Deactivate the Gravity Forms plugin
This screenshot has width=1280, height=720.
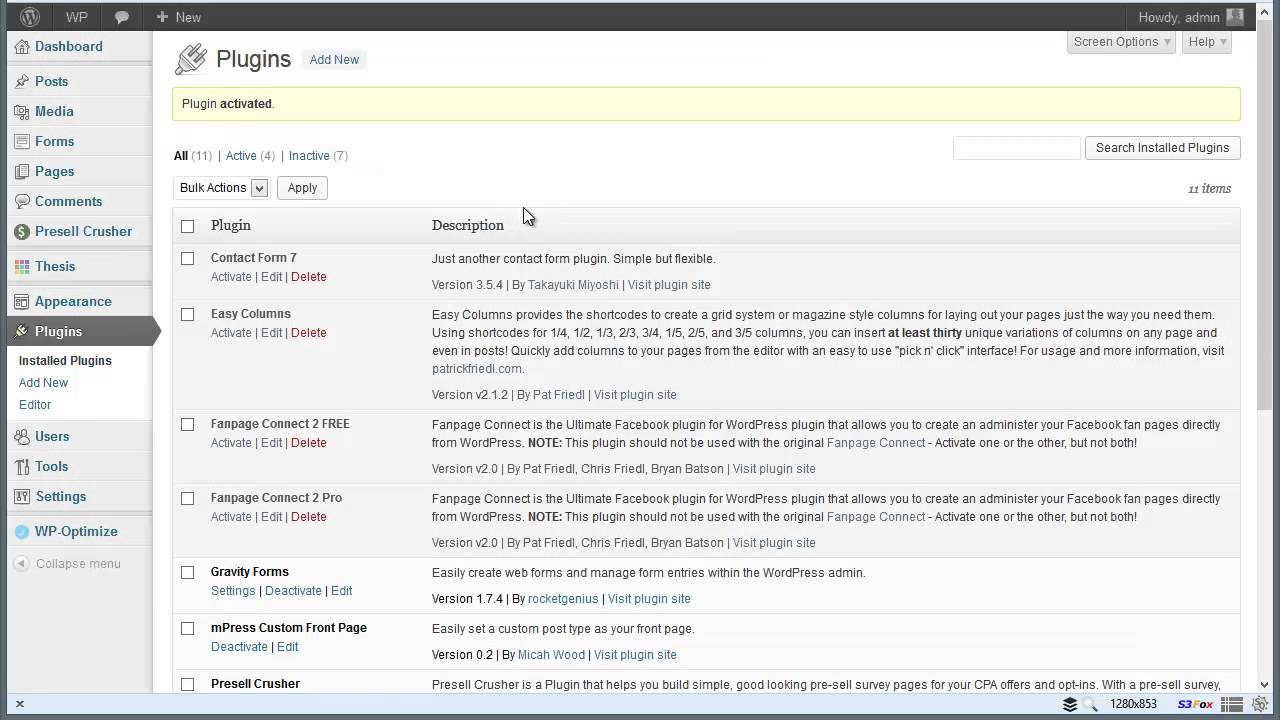click(293, 591)
